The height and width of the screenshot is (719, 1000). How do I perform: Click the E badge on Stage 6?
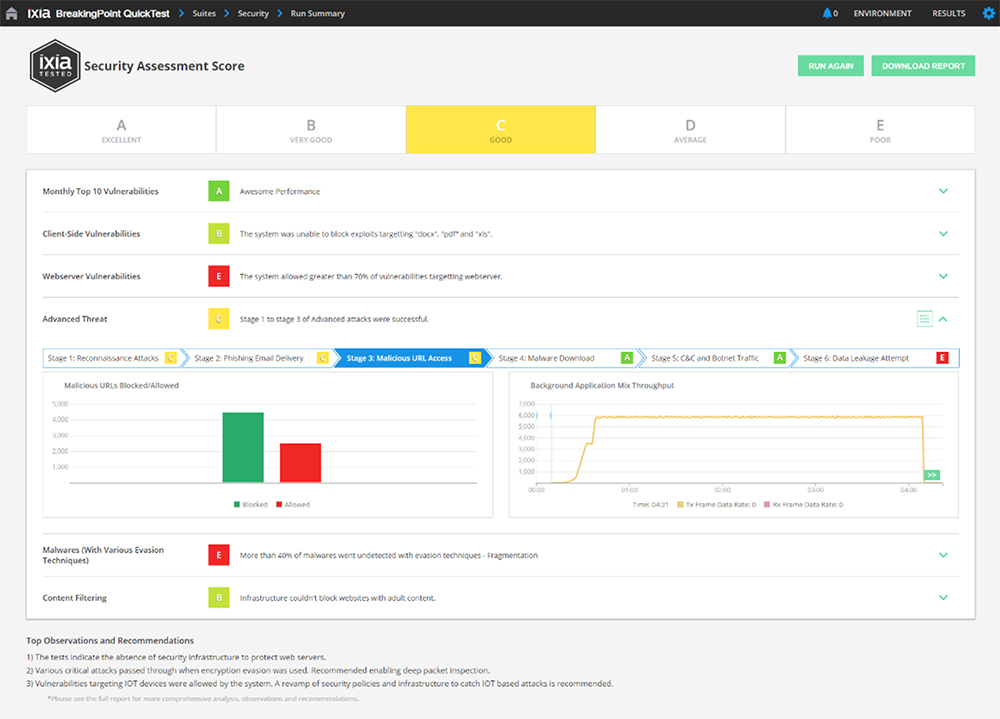click(942, 358)
